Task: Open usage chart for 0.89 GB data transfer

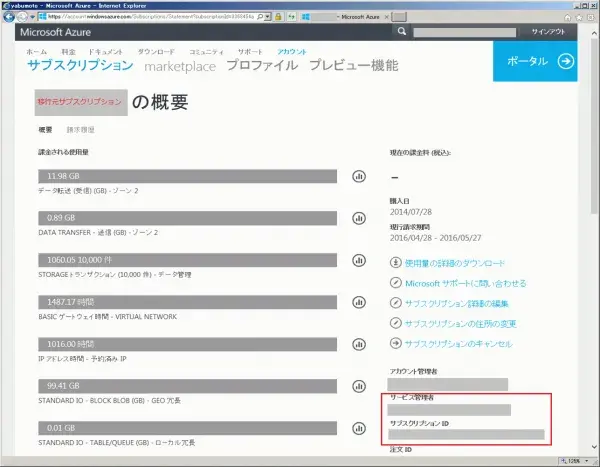Action: click(x=359, y=219)
